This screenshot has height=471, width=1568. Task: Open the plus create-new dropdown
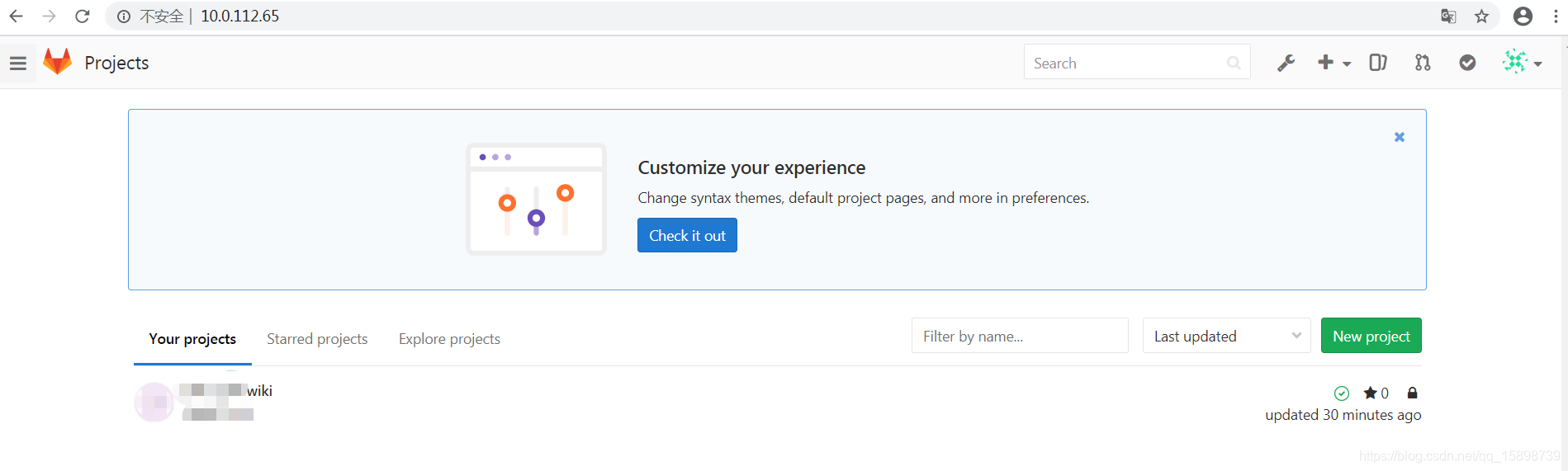(1334, 63)
